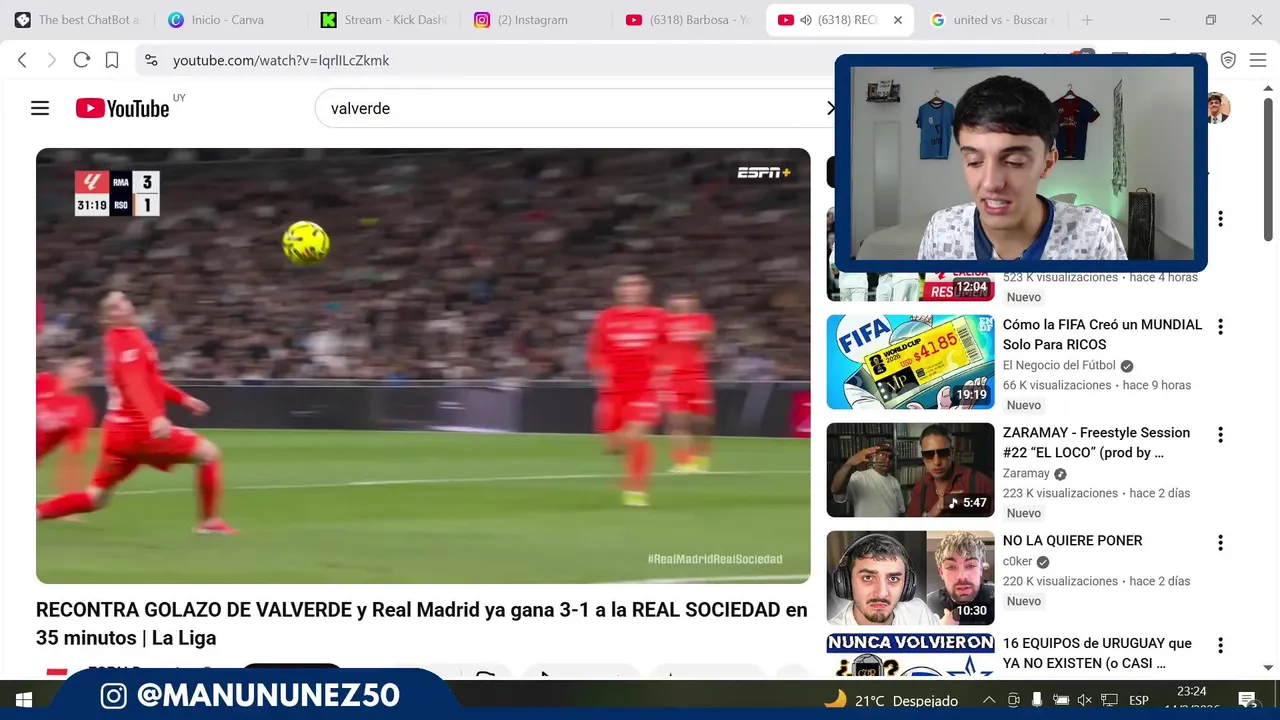Viewport: 1280px width, 720px height.
Task: Open the YouTube hamburger guide menu
Action: tap(40, 108)
